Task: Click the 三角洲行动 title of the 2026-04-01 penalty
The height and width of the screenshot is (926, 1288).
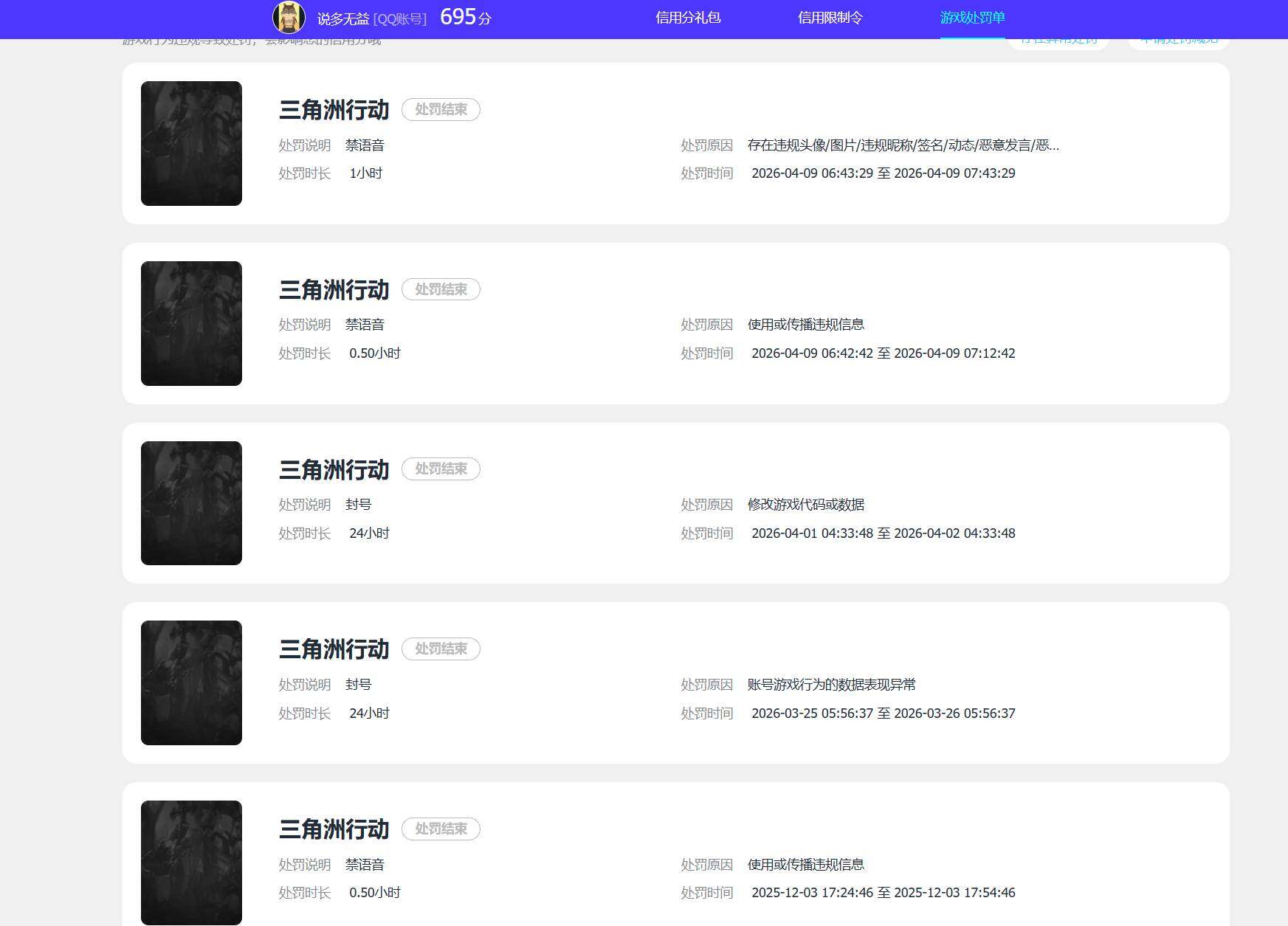Action: [x=334, y=470]
